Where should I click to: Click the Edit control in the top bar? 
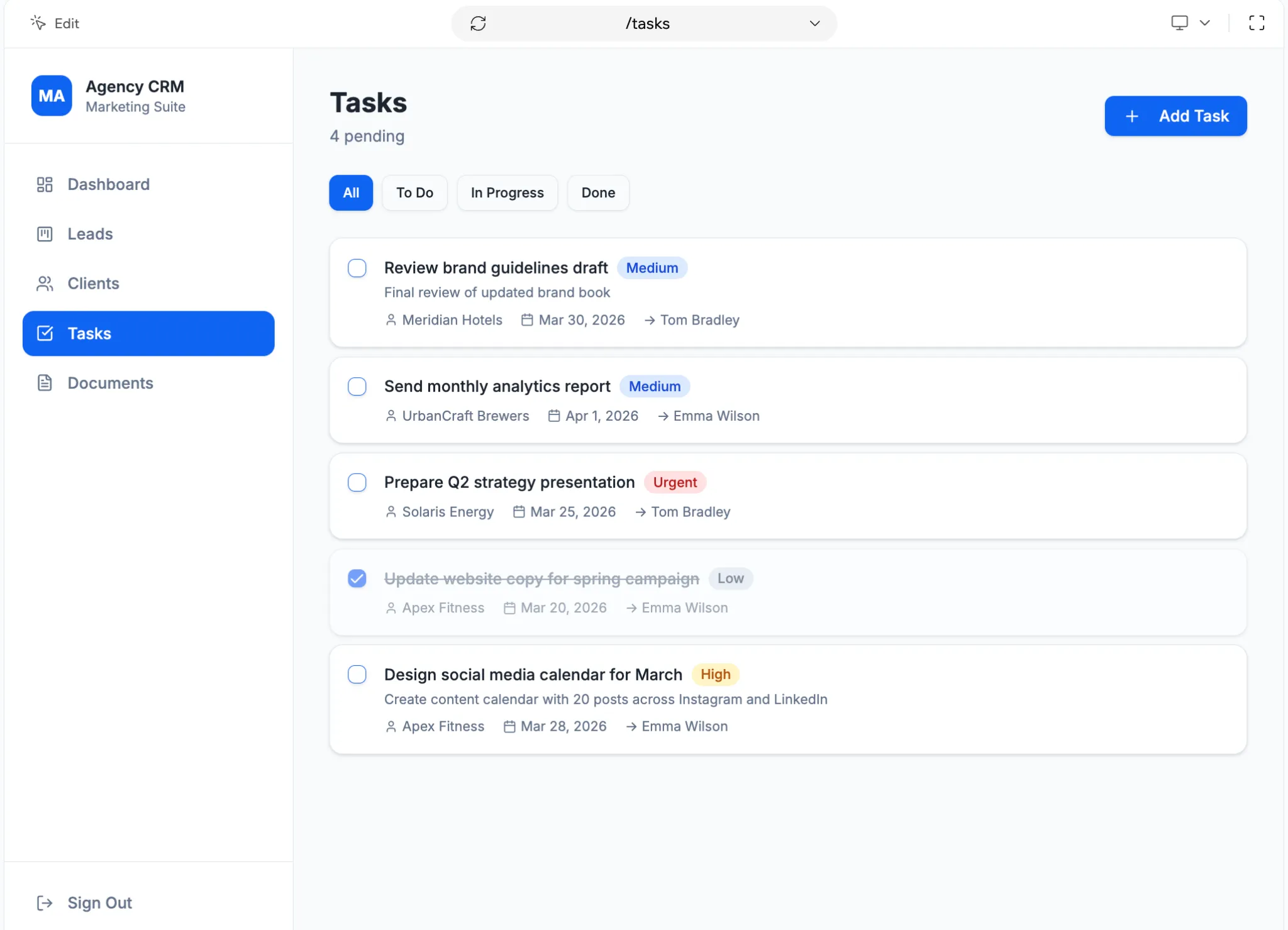[55, 23]
